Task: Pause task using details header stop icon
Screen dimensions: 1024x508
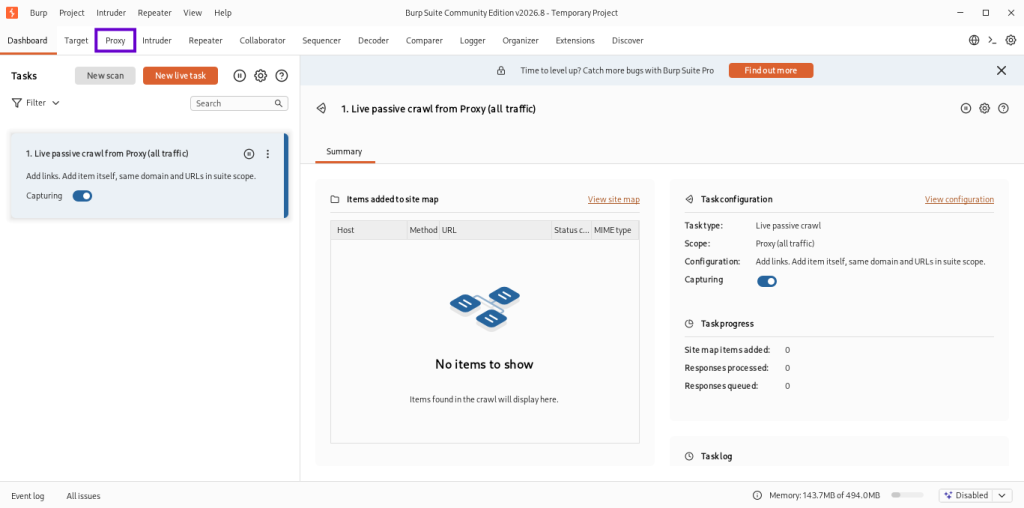Action: point(966,108)
